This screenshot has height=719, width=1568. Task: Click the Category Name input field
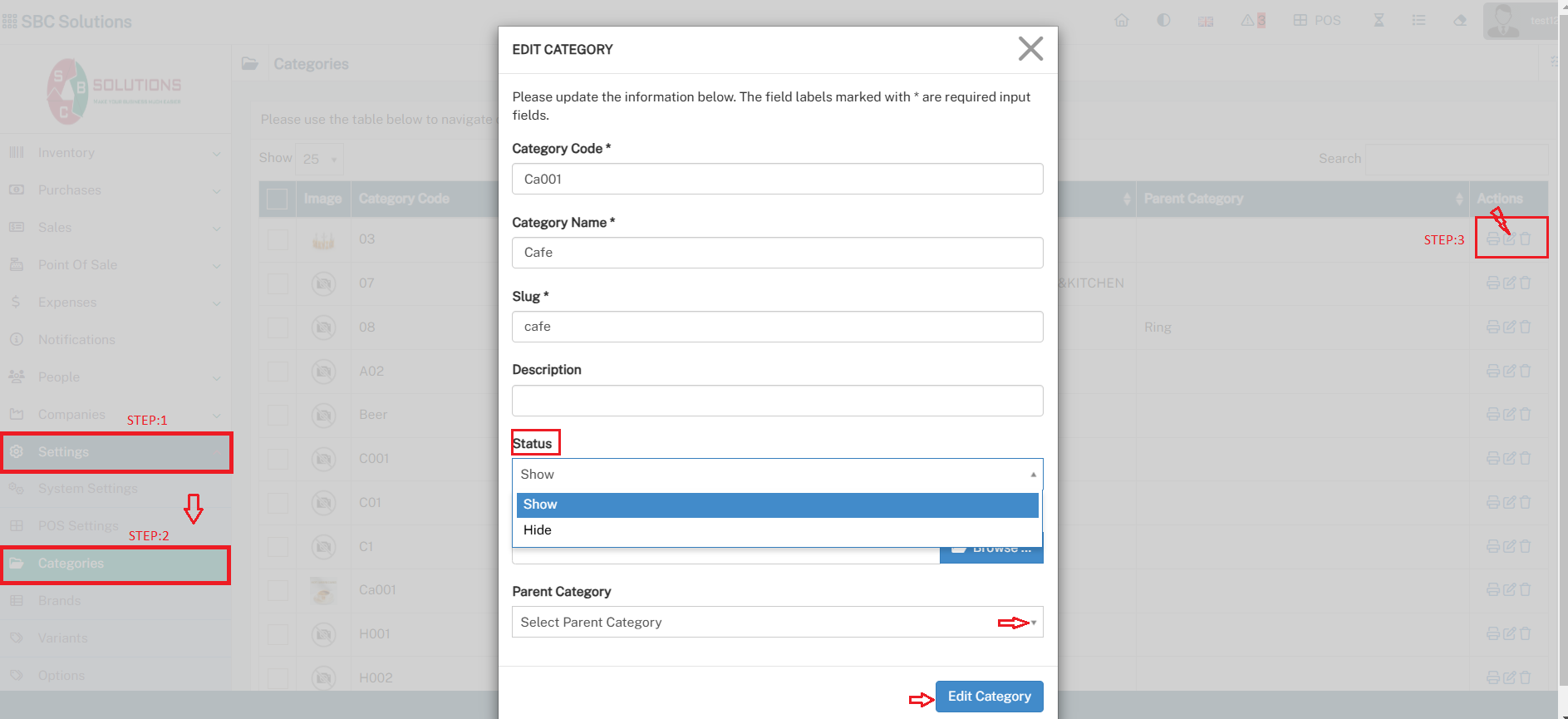tap(777, 253)
